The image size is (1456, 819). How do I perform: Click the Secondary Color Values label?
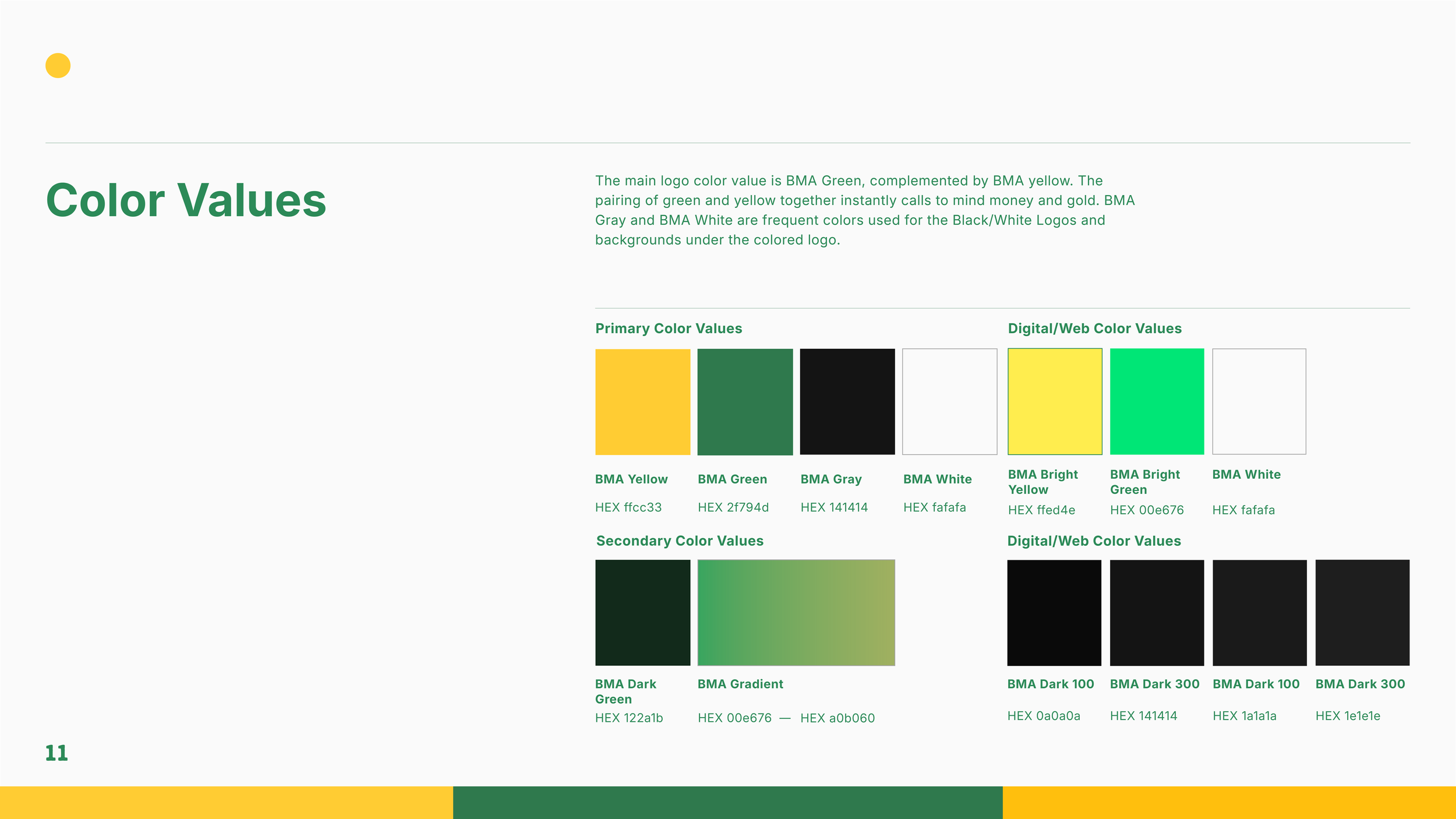tap(680, 541)
